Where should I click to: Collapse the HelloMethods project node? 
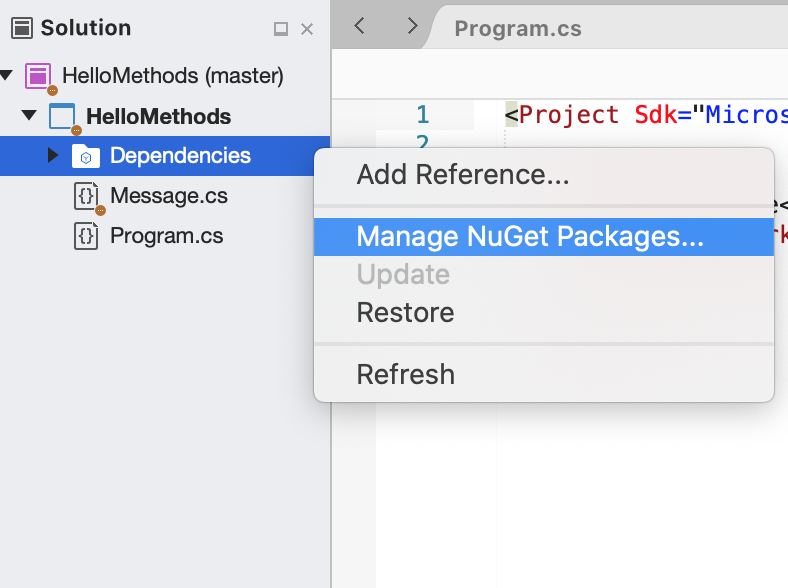(x=29, y=116)
